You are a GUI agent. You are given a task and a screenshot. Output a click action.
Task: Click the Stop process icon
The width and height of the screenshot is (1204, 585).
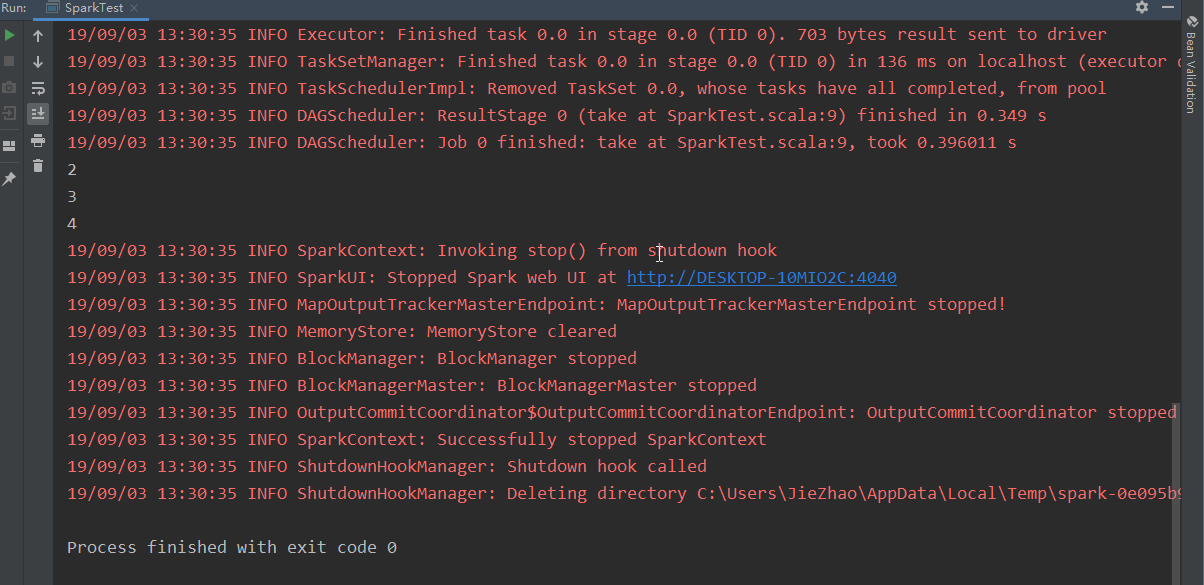pos(10,62)
